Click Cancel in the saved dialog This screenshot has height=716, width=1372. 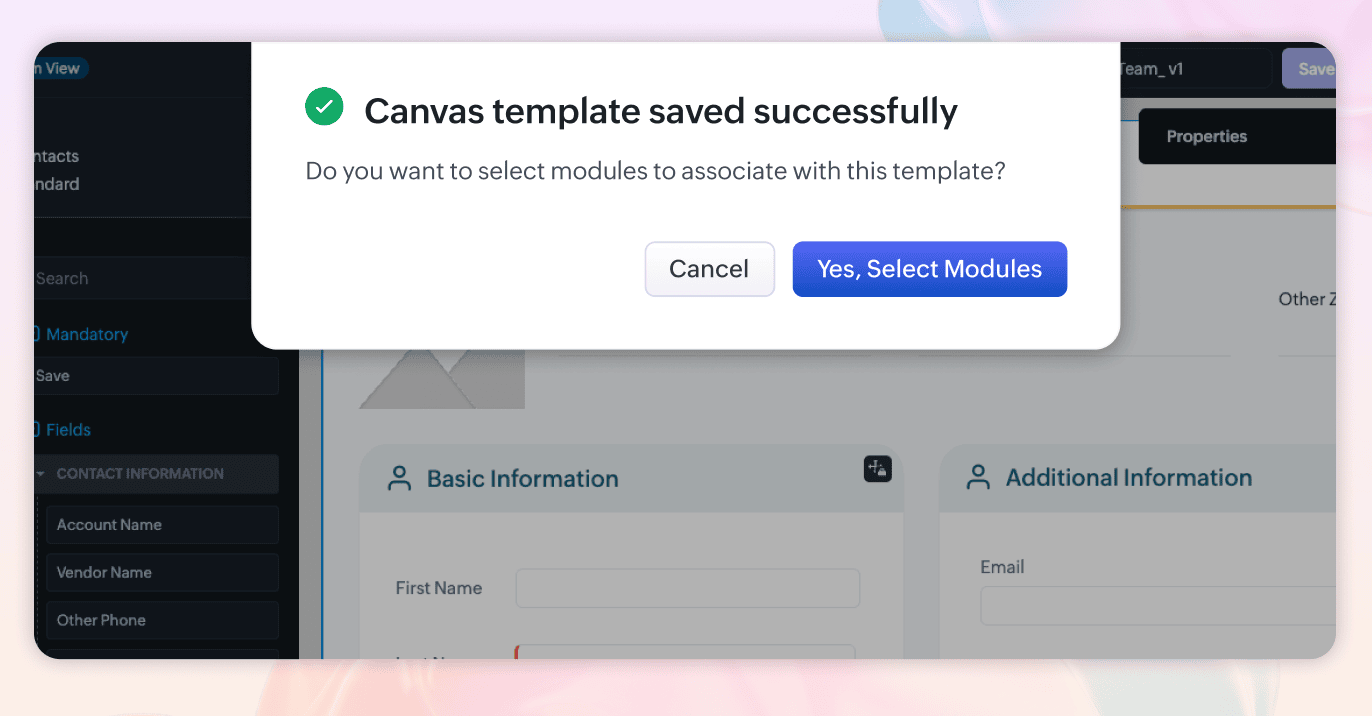tap(709, 269)
